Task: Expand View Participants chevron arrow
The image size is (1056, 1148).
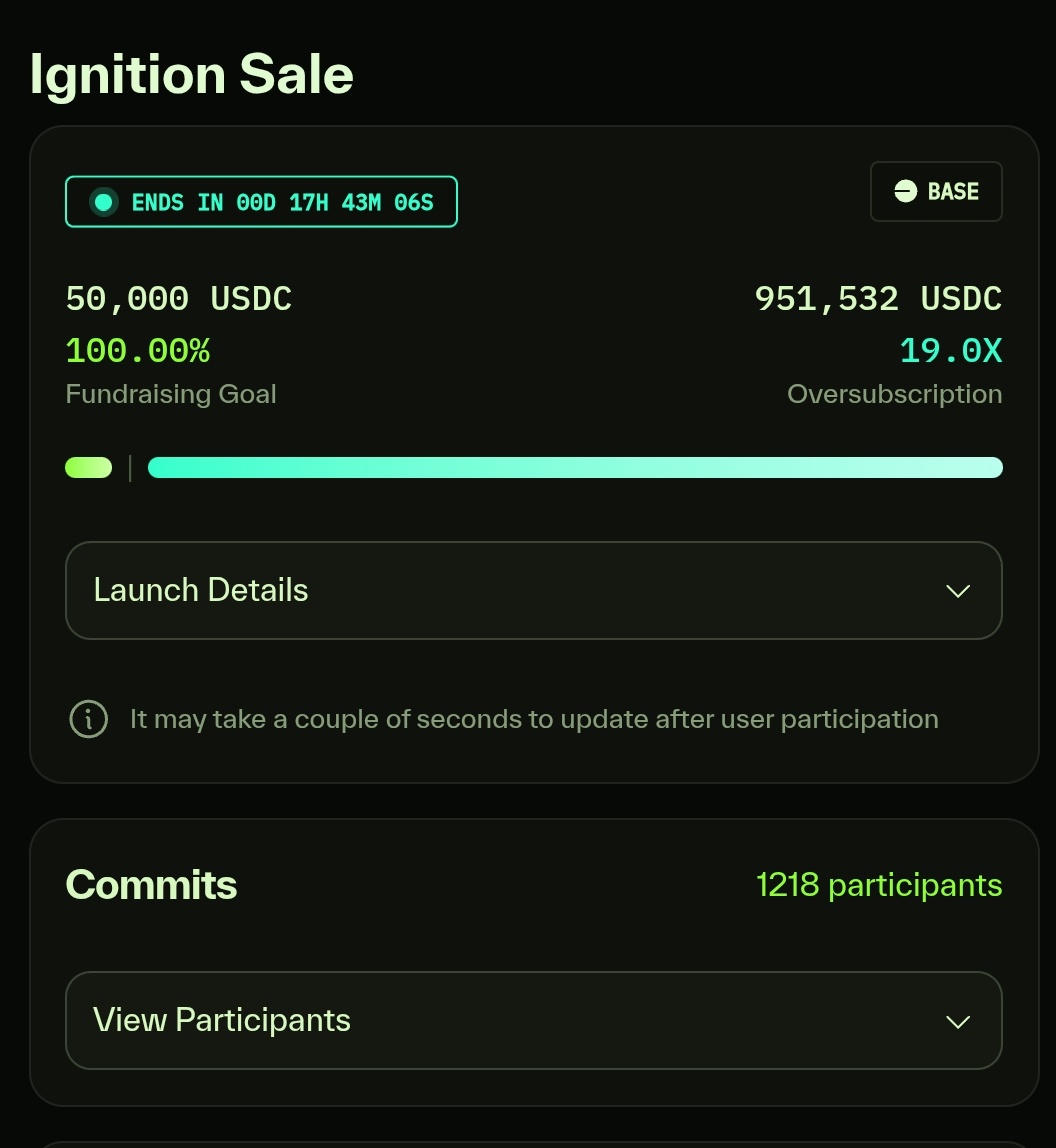Action: [x=958, y=1021]
